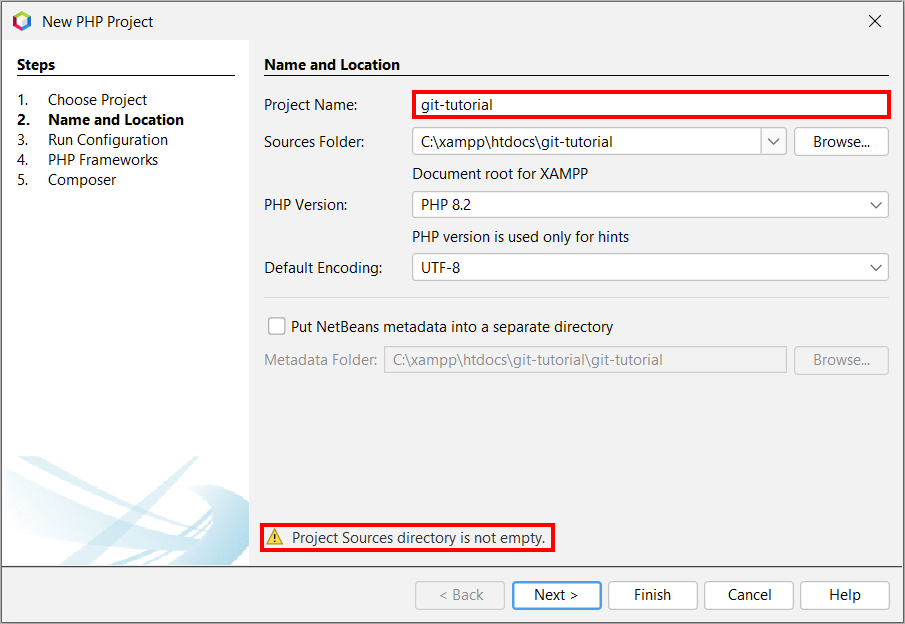Click the yellow warning triangle icon
Viewport: 905px width, 624px height.
coord(275,538)
